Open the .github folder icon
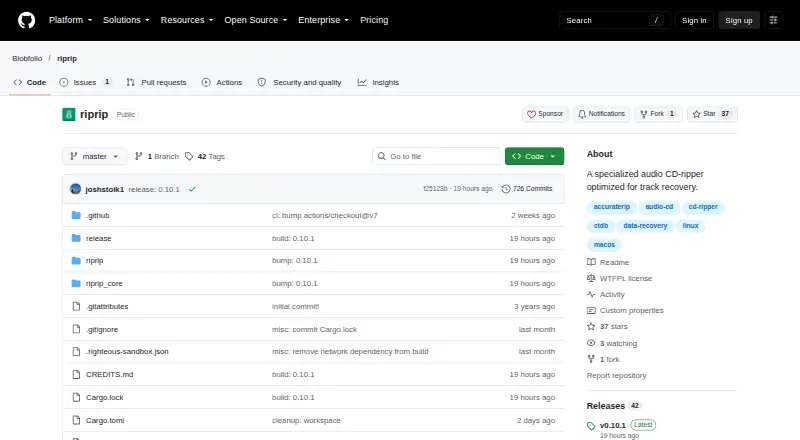This screenshot has width=800, height=440. click(x=76, y=215)
